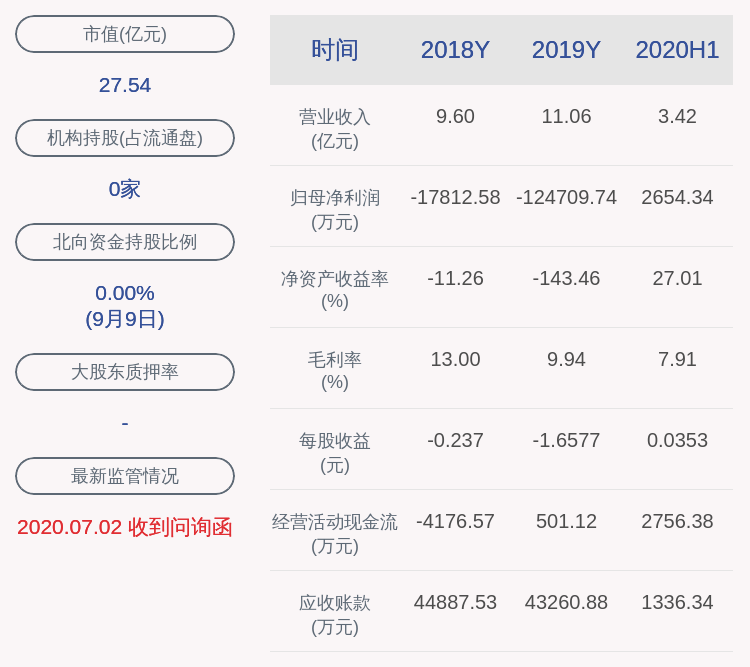The width and height of the screenshot is (750, 667).
Task: Select cash flow value -4176.57
Action: [455, 521]
